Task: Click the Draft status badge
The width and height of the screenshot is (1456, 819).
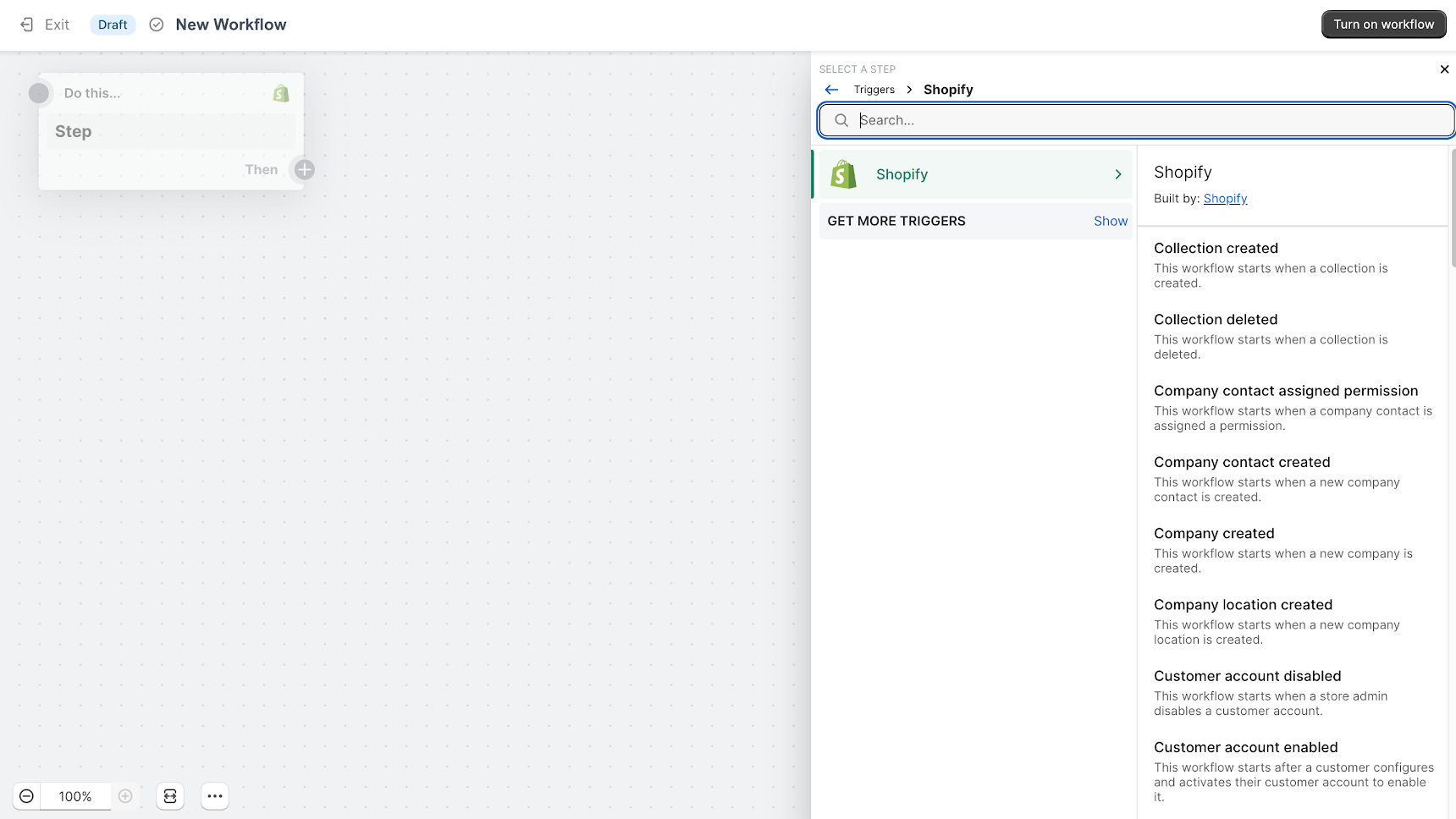Action: tap(113, 25)
